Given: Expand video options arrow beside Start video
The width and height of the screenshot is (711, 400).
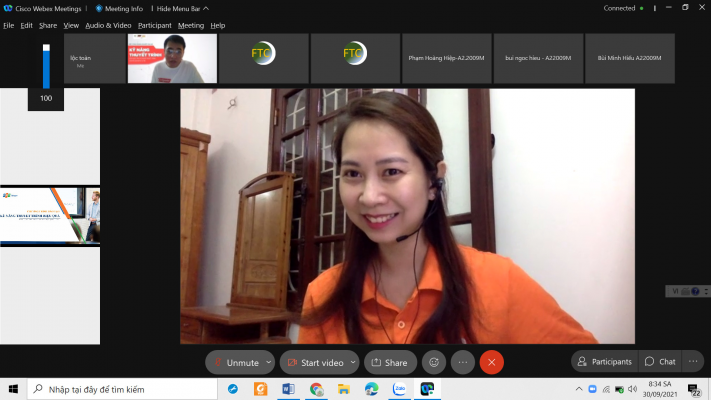Looking at the screenshot, I should tap(352, 362).
